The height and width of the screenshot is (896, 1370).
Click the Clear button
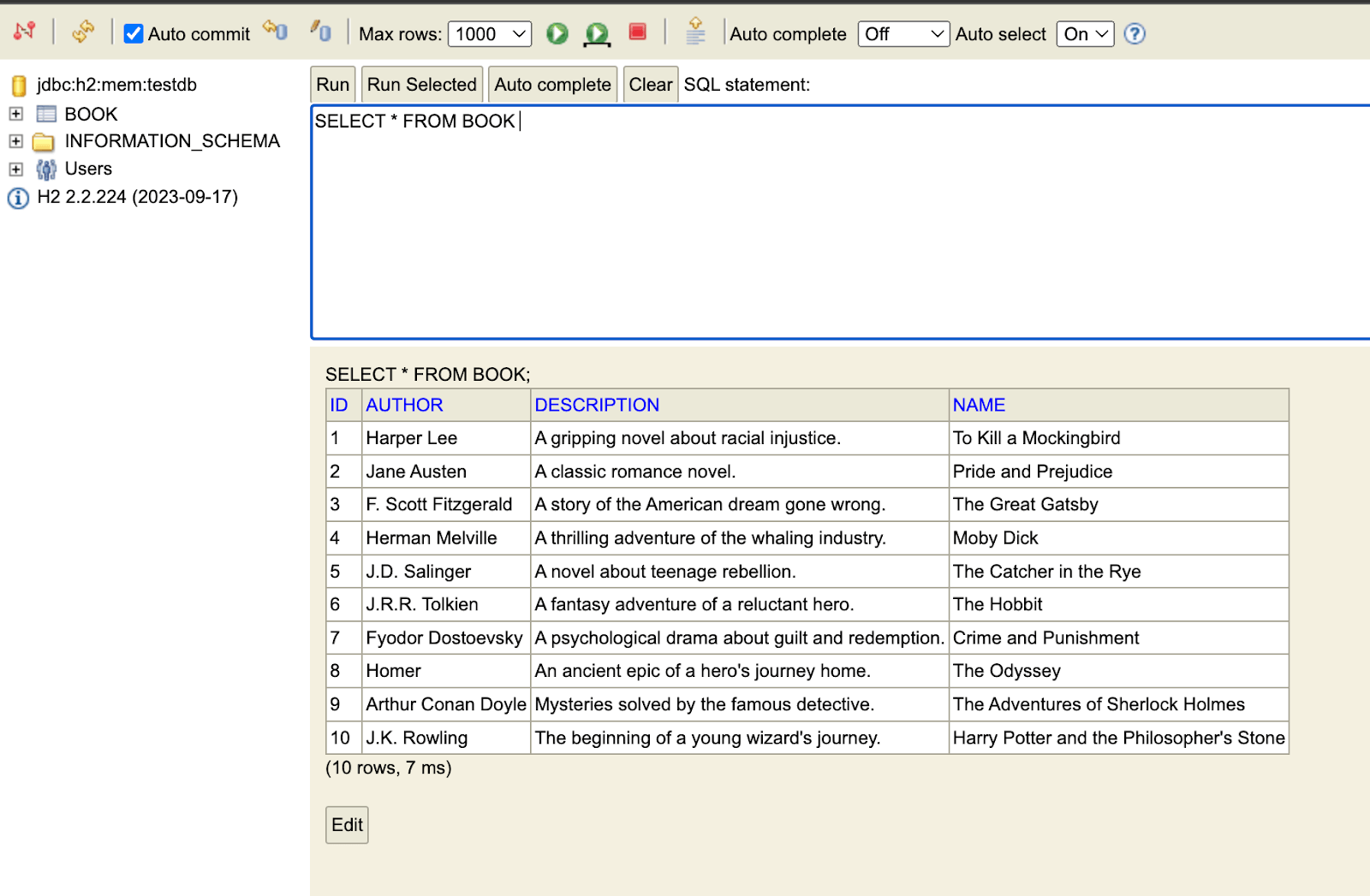pos(651,85)
